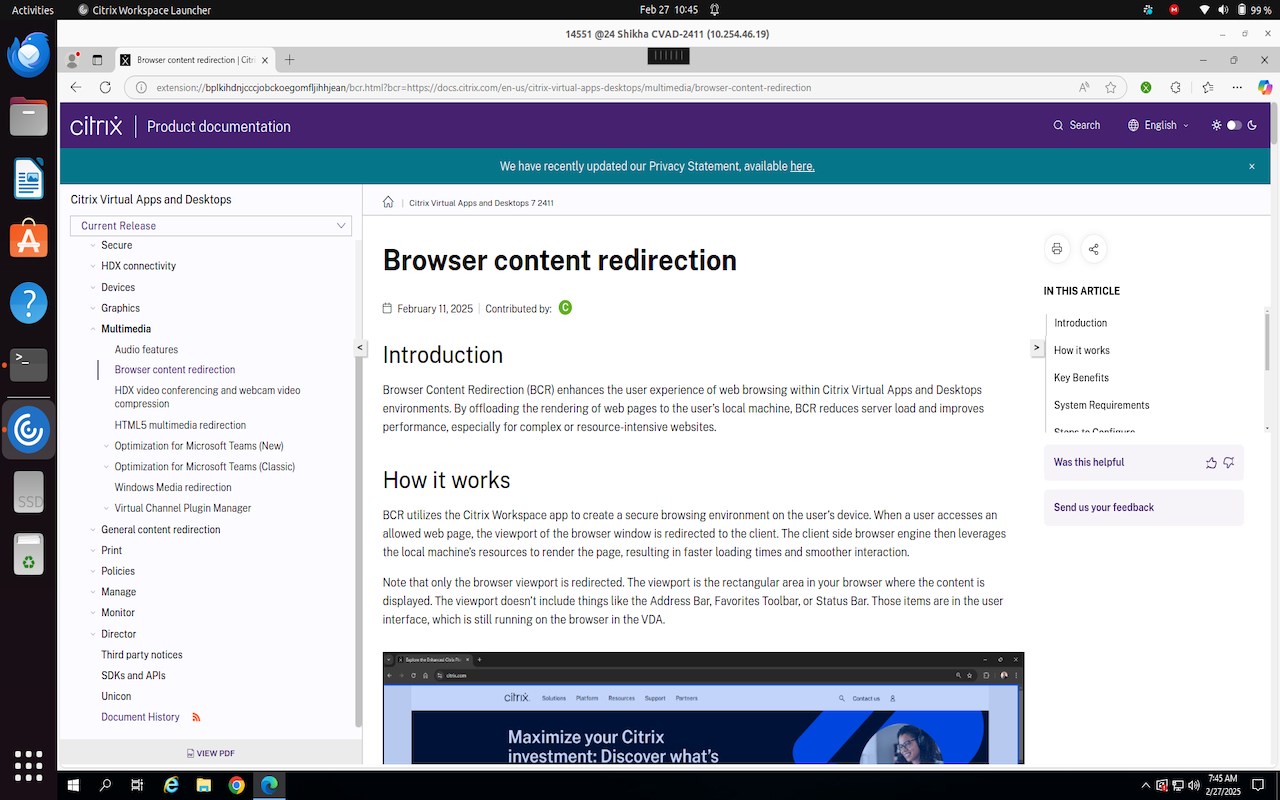The image size is (1280, 800).
Task: Open the Privacy Statement 'here' link
Action: pos(802,166)
